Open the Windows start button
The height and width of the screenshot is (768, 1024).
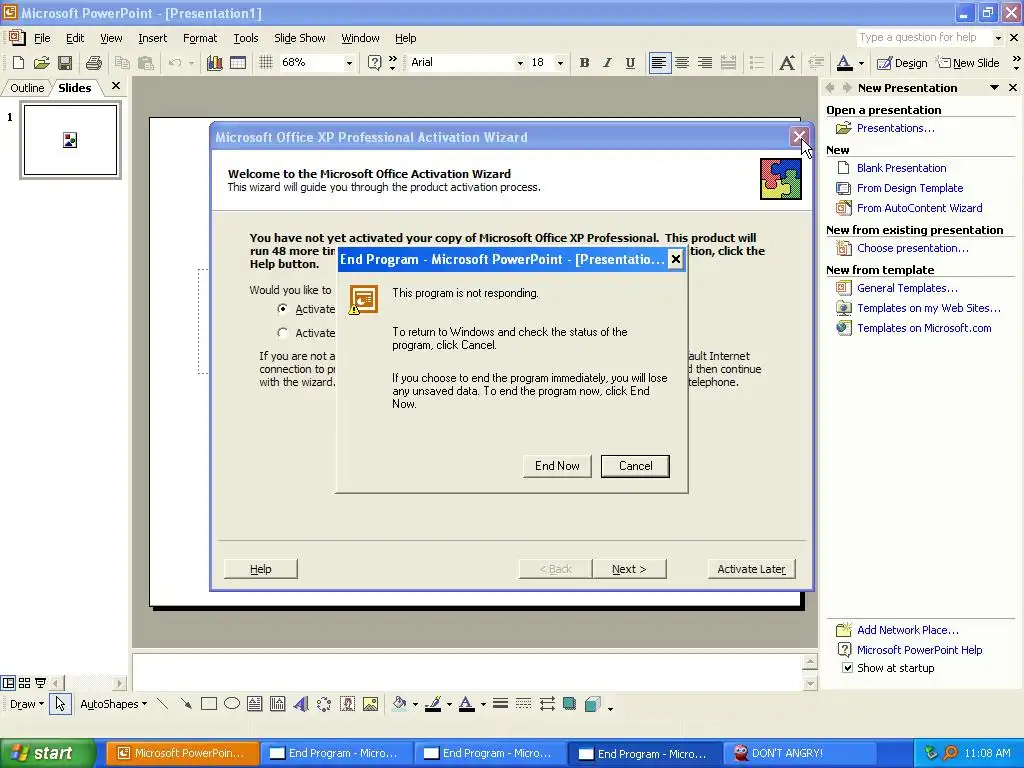(48, 753)
